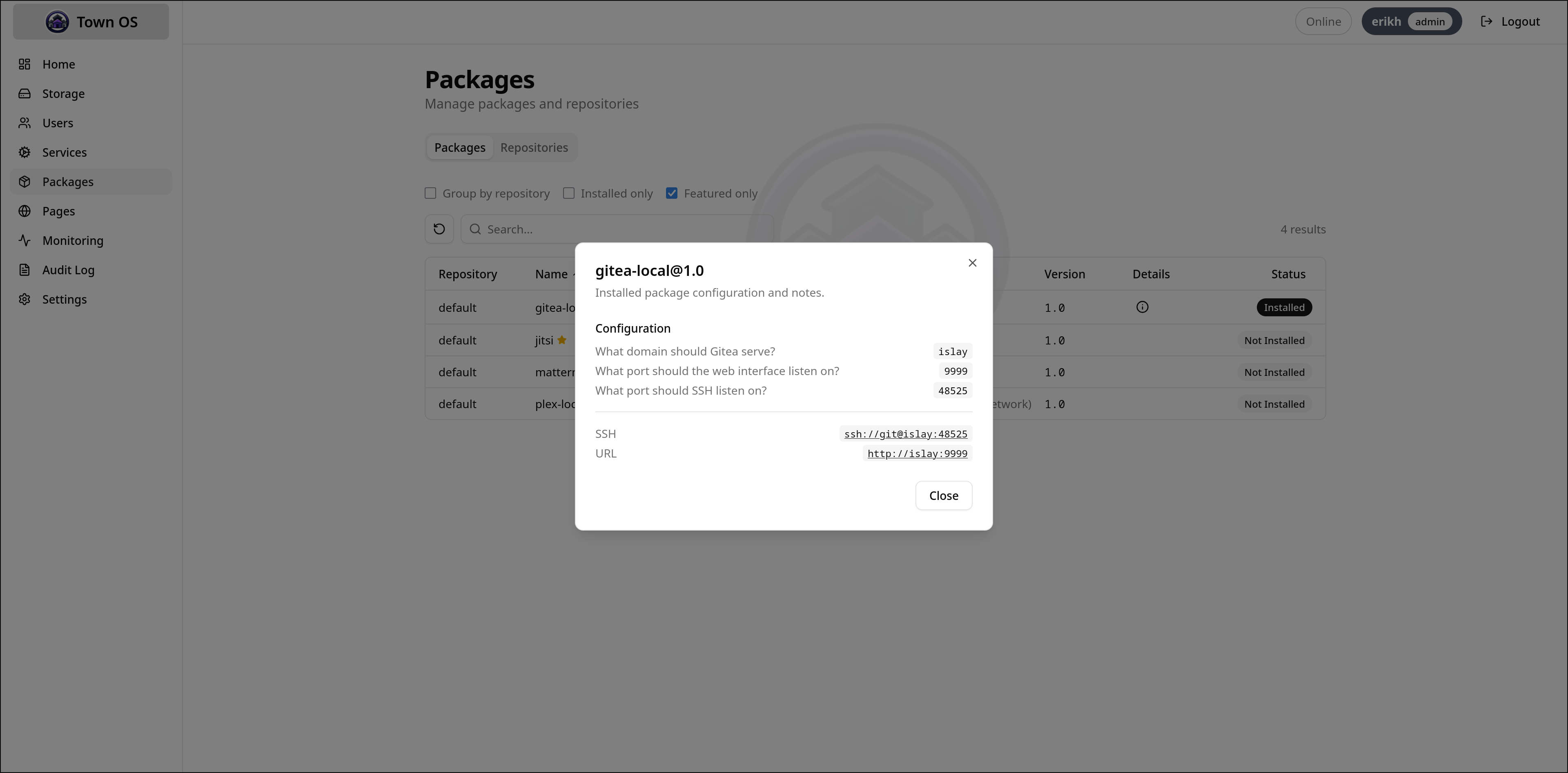Toggle Installed only checkbox
Viewport: 1568px width, 773px height.
pyautogui.click(x=568, y=193)
